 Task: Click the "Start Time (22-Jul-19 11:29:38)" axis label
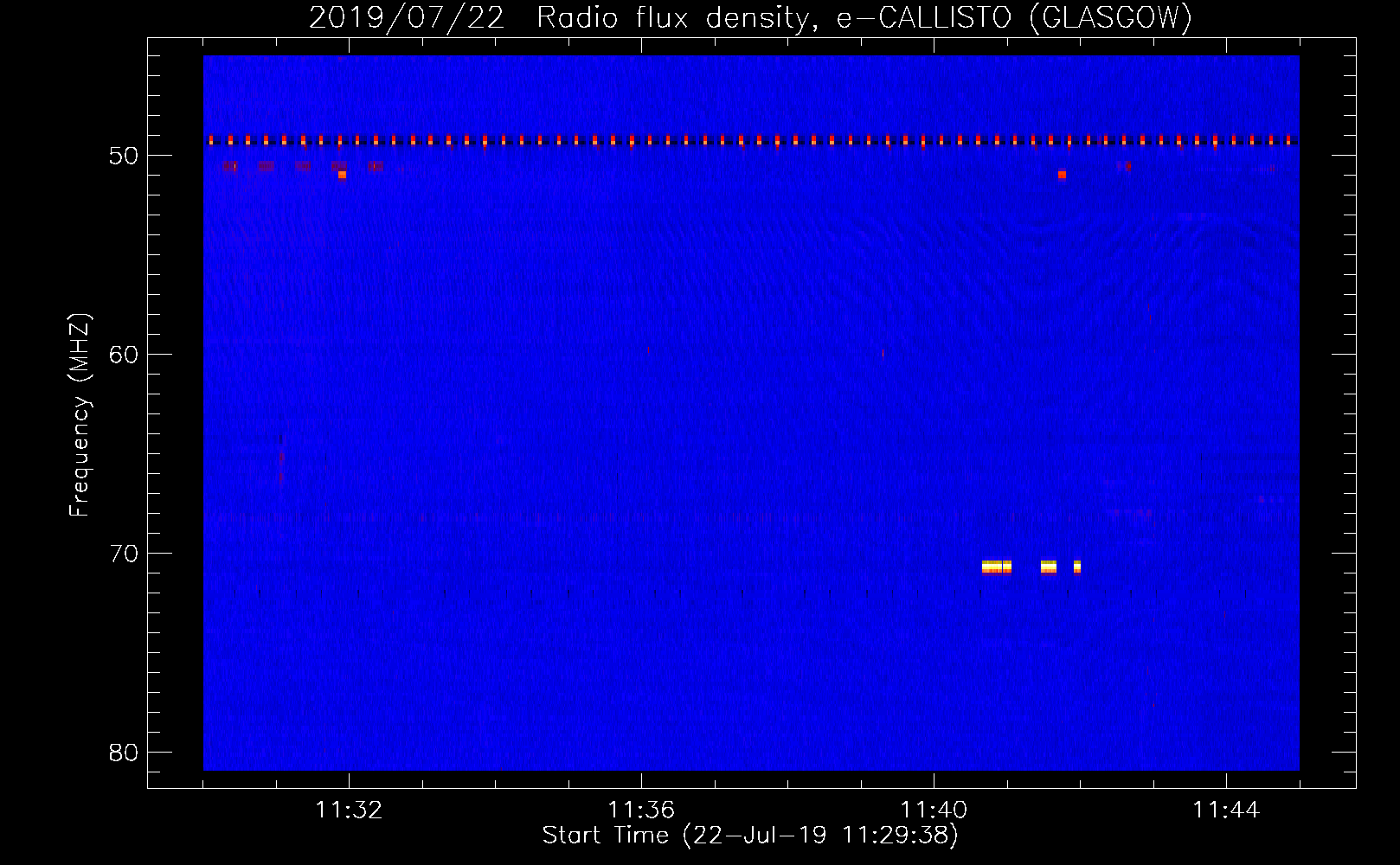pos(750,836)
